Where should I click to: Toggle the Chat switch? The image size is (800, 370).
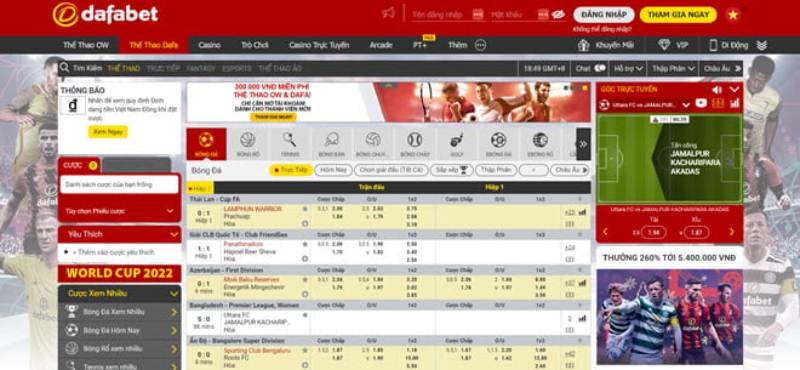pyautogui.click(x=600, y=68)
